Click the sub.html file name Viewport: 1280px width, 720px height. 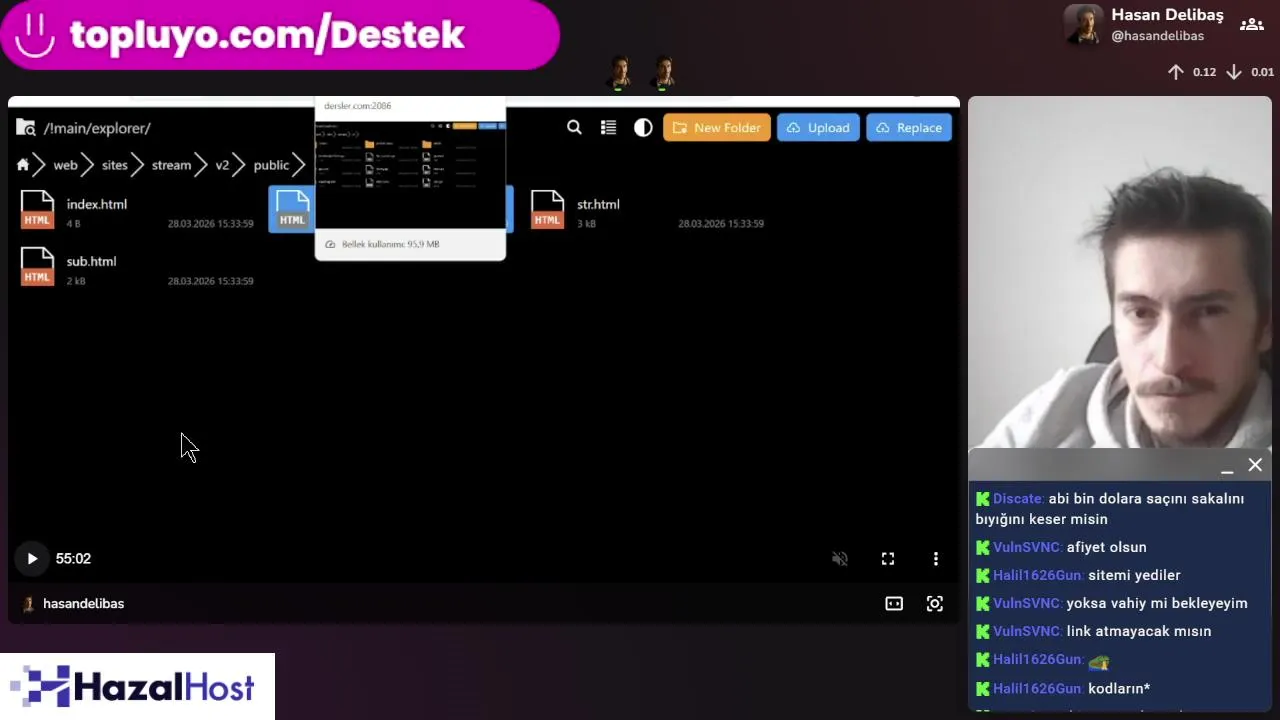[x=91, y=261]
